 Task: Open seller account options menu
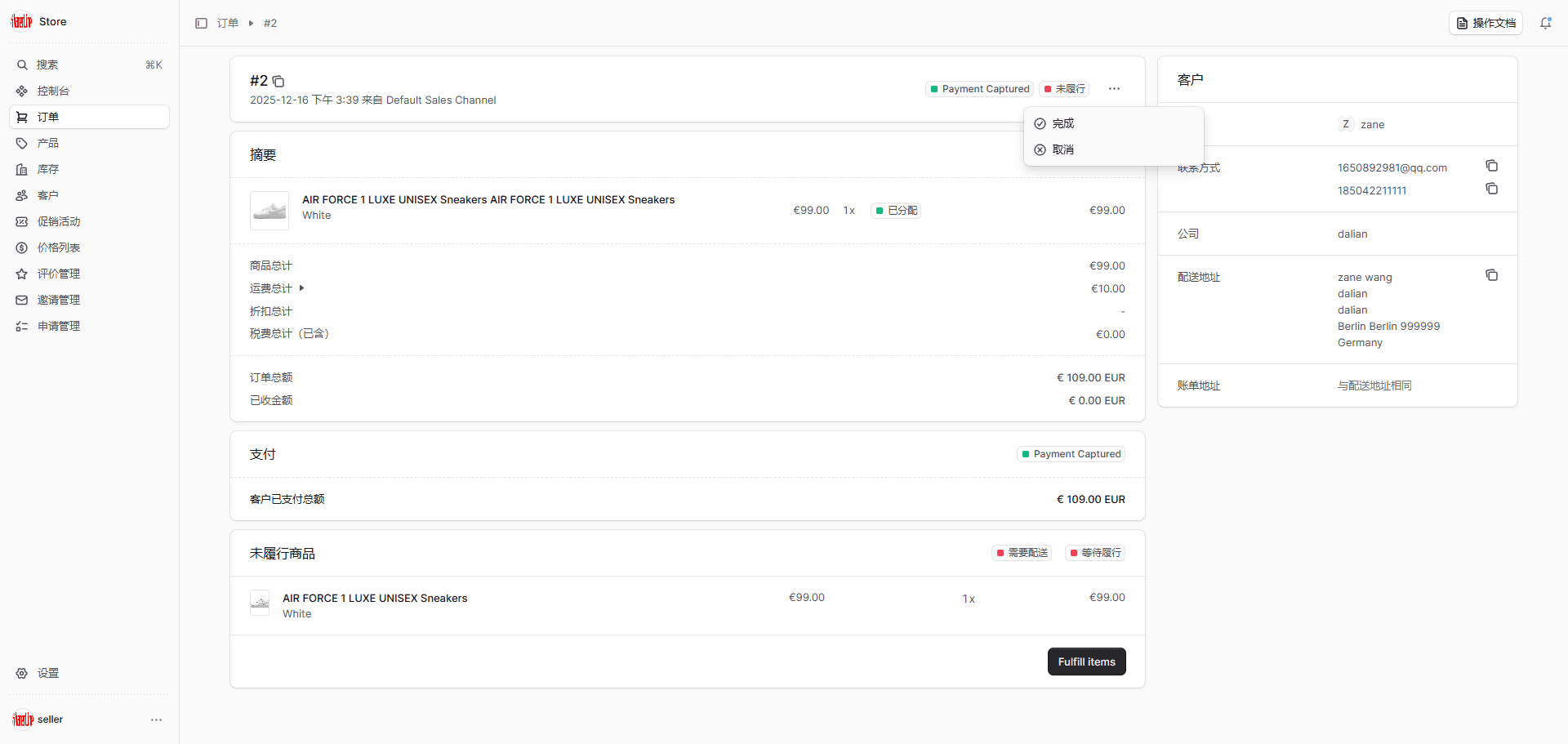click(156, 719)
